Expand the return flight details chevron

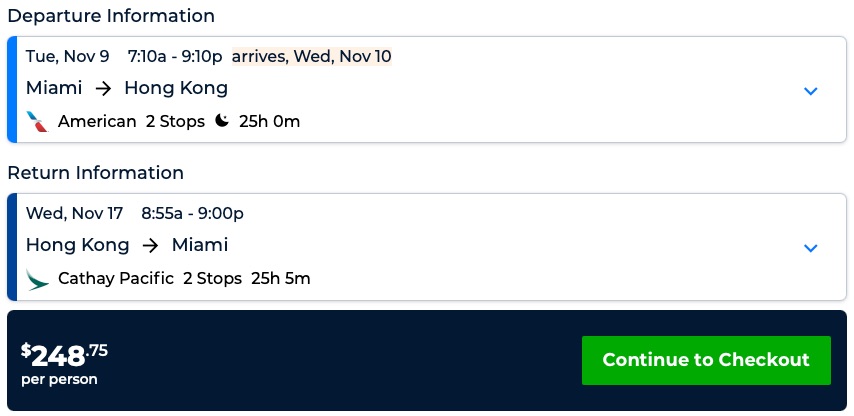click(811, 248)
